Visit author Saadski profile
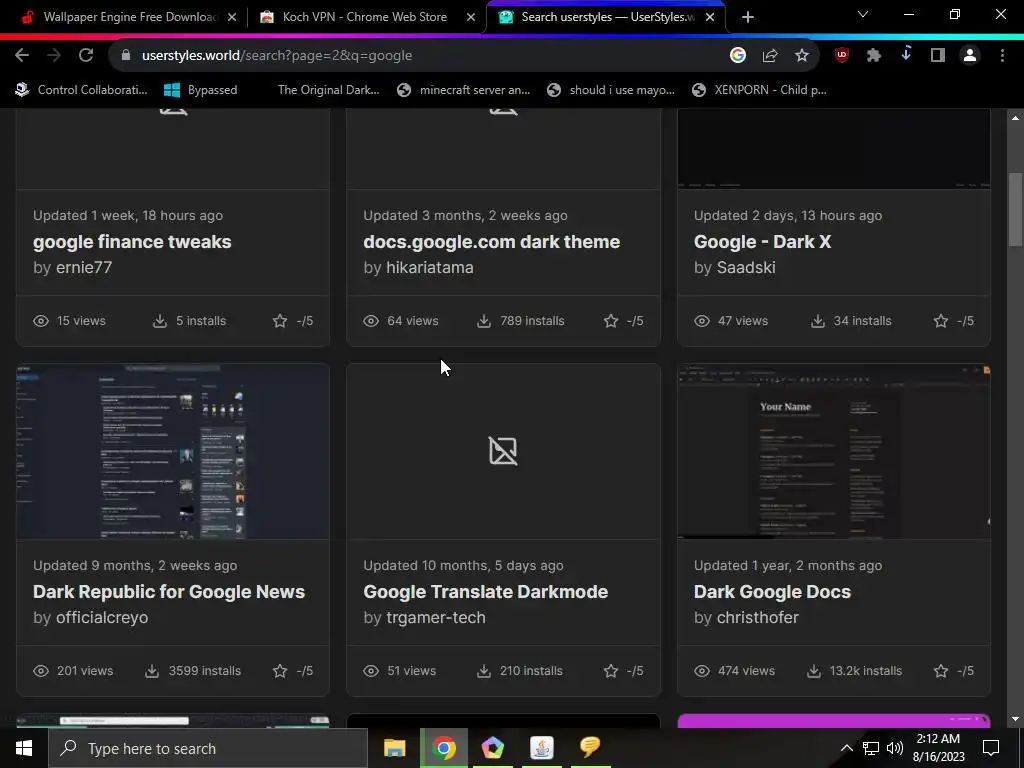This screenshot has height=768, width=1024. 746,268
